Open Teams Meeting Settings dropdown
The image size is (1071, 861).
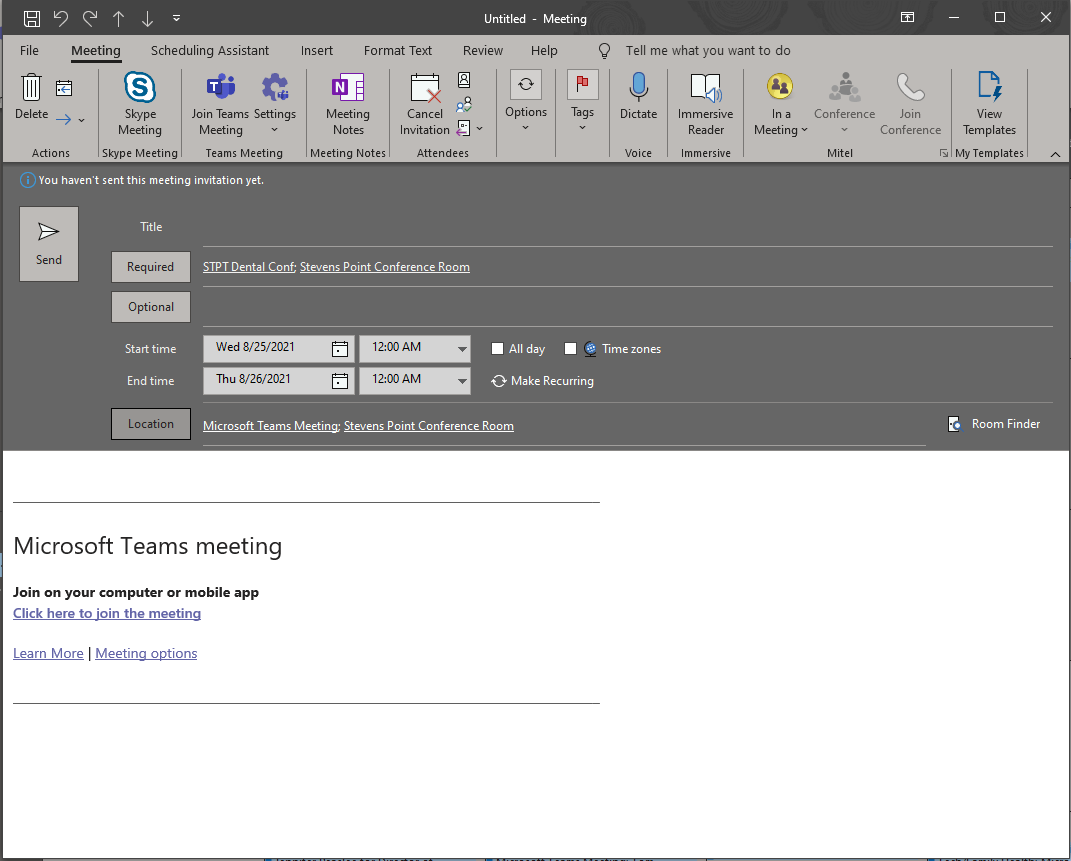pos(275,104)
